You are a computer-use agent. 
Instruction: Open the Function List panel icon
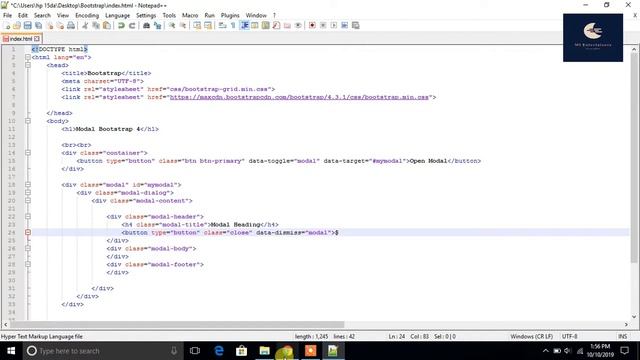pyautogui.click(x=276, y=25)
